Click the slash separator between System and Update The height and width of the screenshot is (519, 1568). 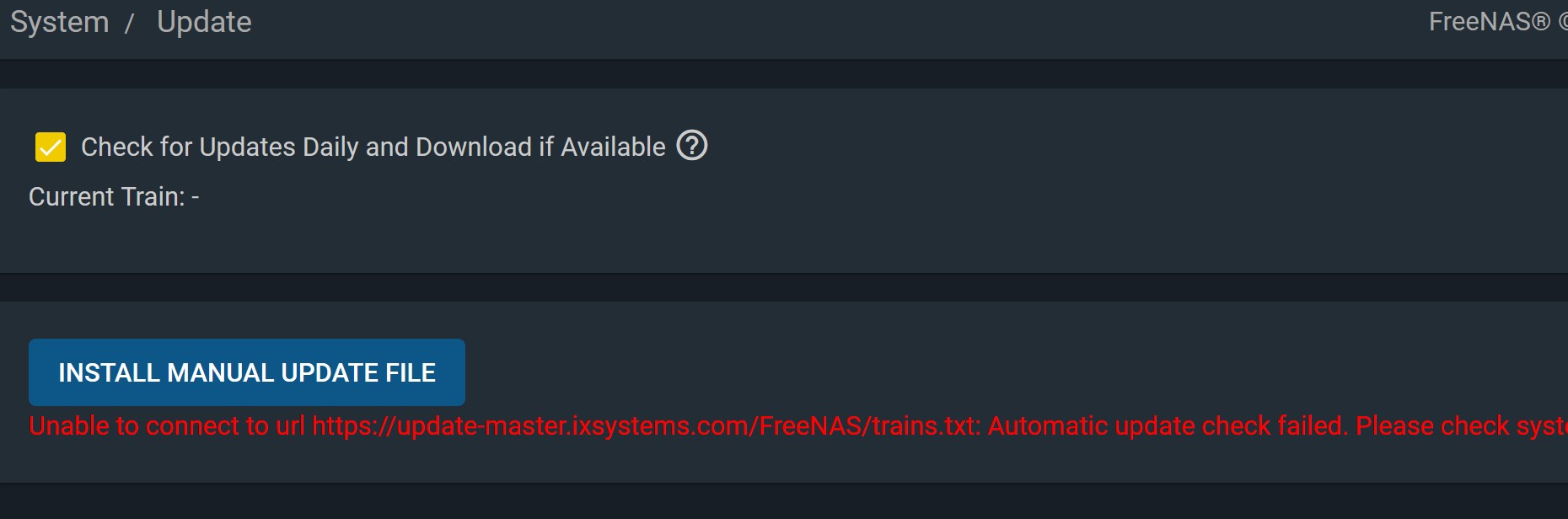tap(130, 24)
